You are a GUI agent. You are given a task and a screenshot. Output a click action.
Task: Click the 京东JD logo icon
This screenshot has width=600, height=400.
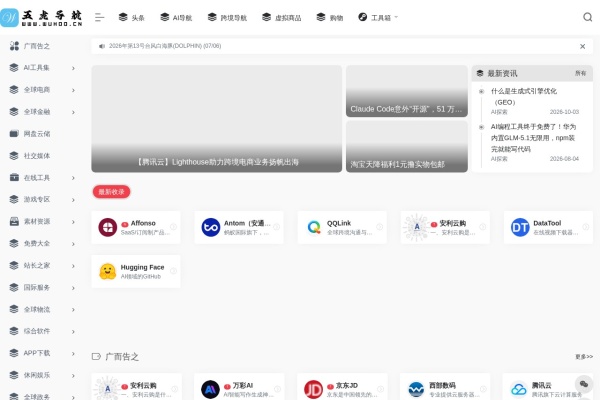click(313, 390)
